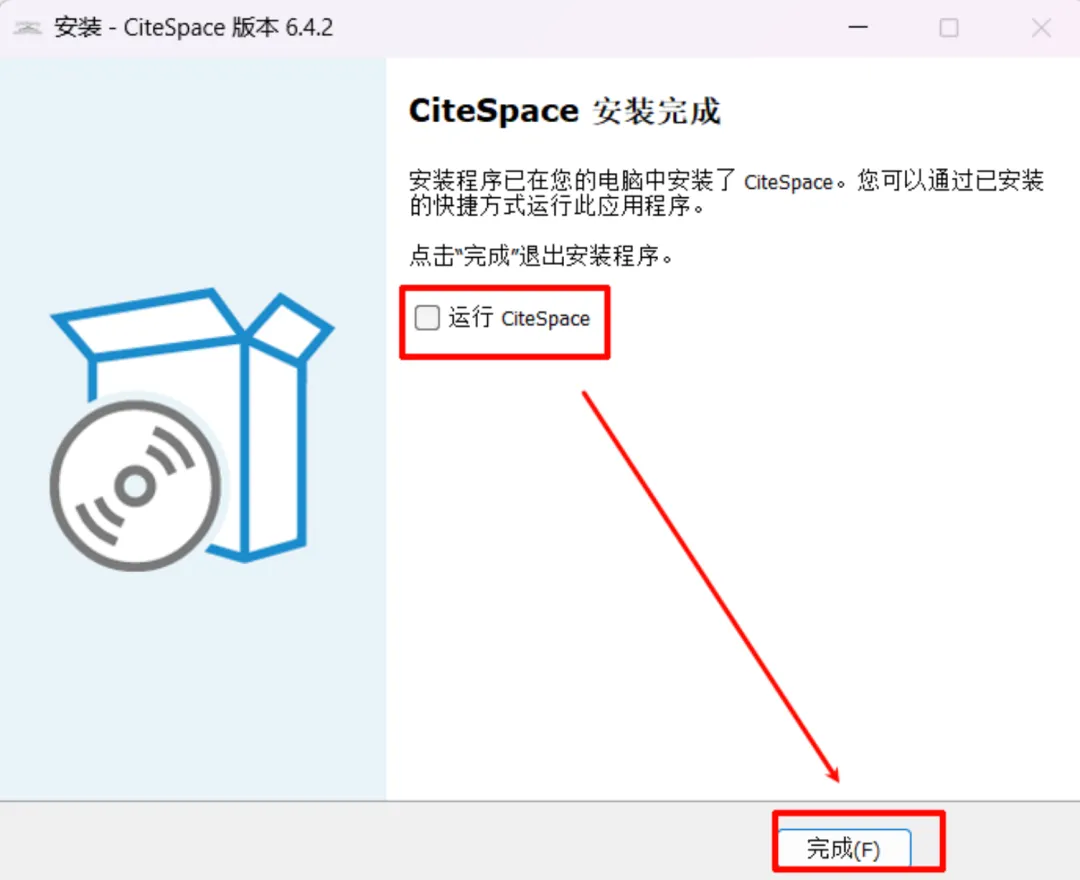This screenshot has height=880, width=1080.
Task: Click the paragraph starting with 安装程序已在您的电脑
Action: click(x=726, y=193)
